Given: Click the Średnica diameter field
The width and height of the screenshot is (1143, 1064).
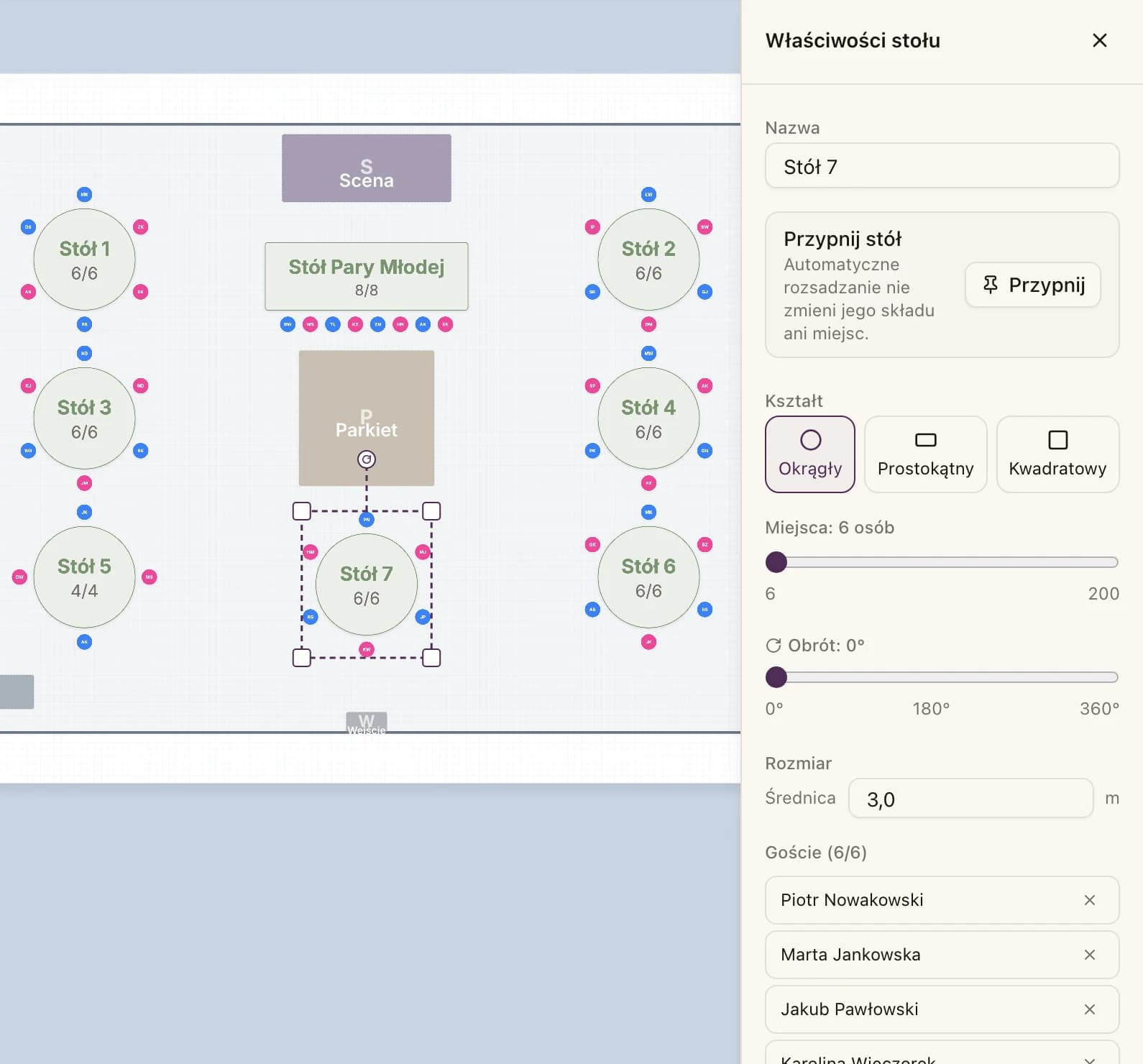Looking at the screenshot, I should pos(970,799).
